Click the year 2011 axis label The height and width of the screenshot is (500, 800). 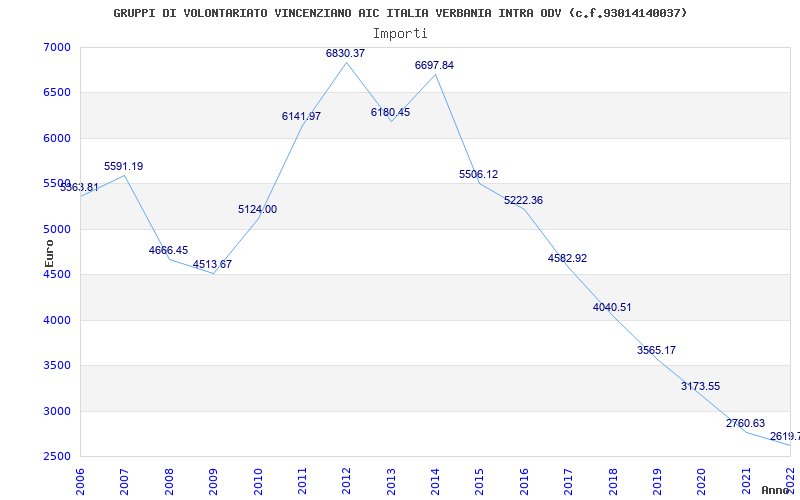pos(302,481)
